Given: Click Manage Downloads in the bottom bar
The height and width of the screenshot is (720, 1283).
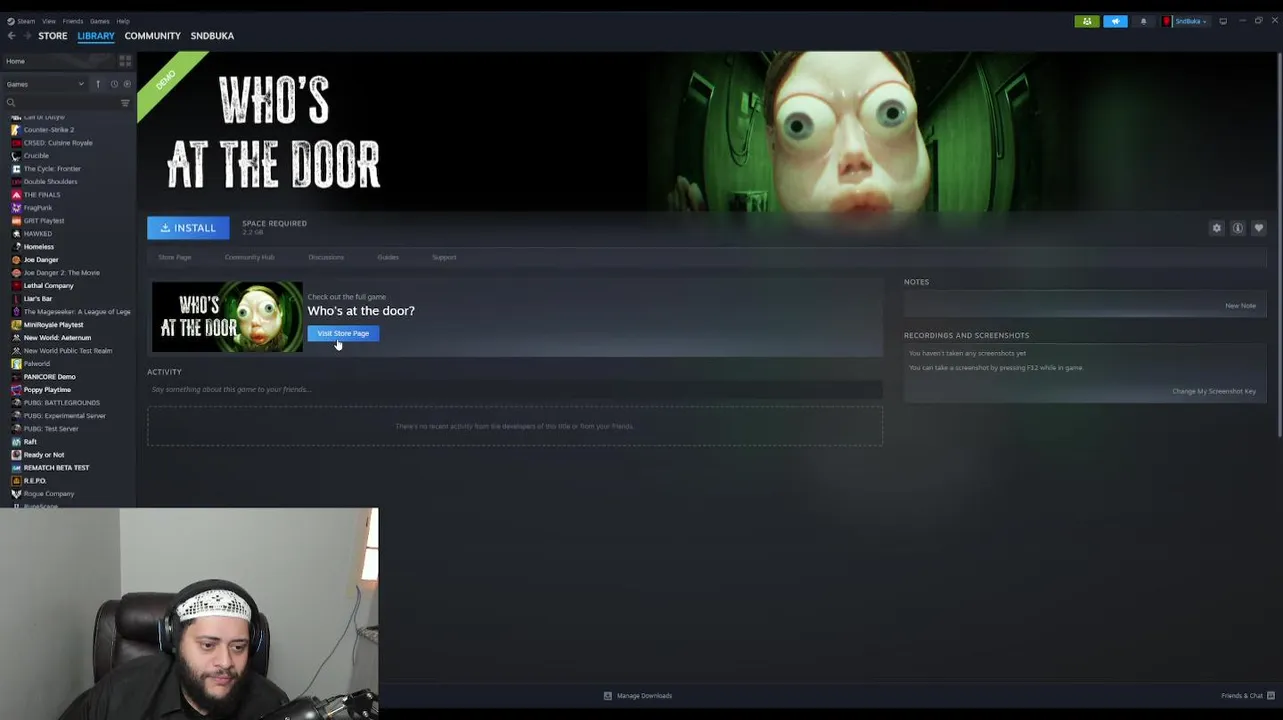Looking at the screenshot, I should click(644, 696).
